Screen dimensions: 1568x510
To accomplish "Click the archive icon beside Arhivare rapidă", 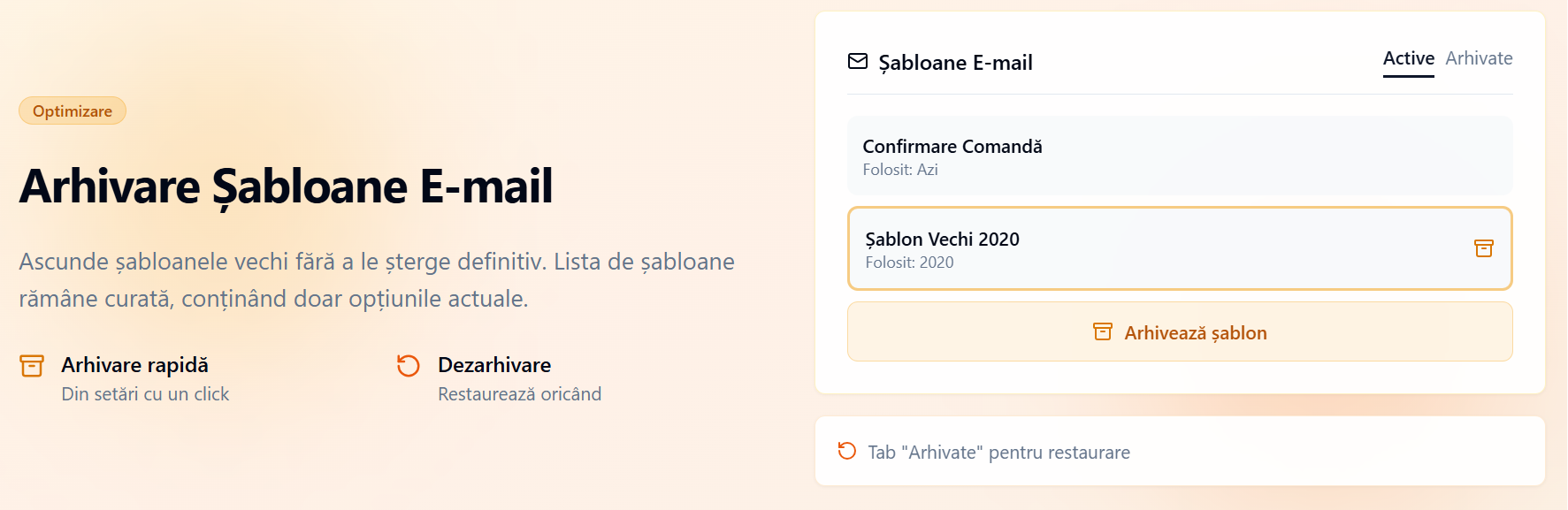I will pos(32,366).
